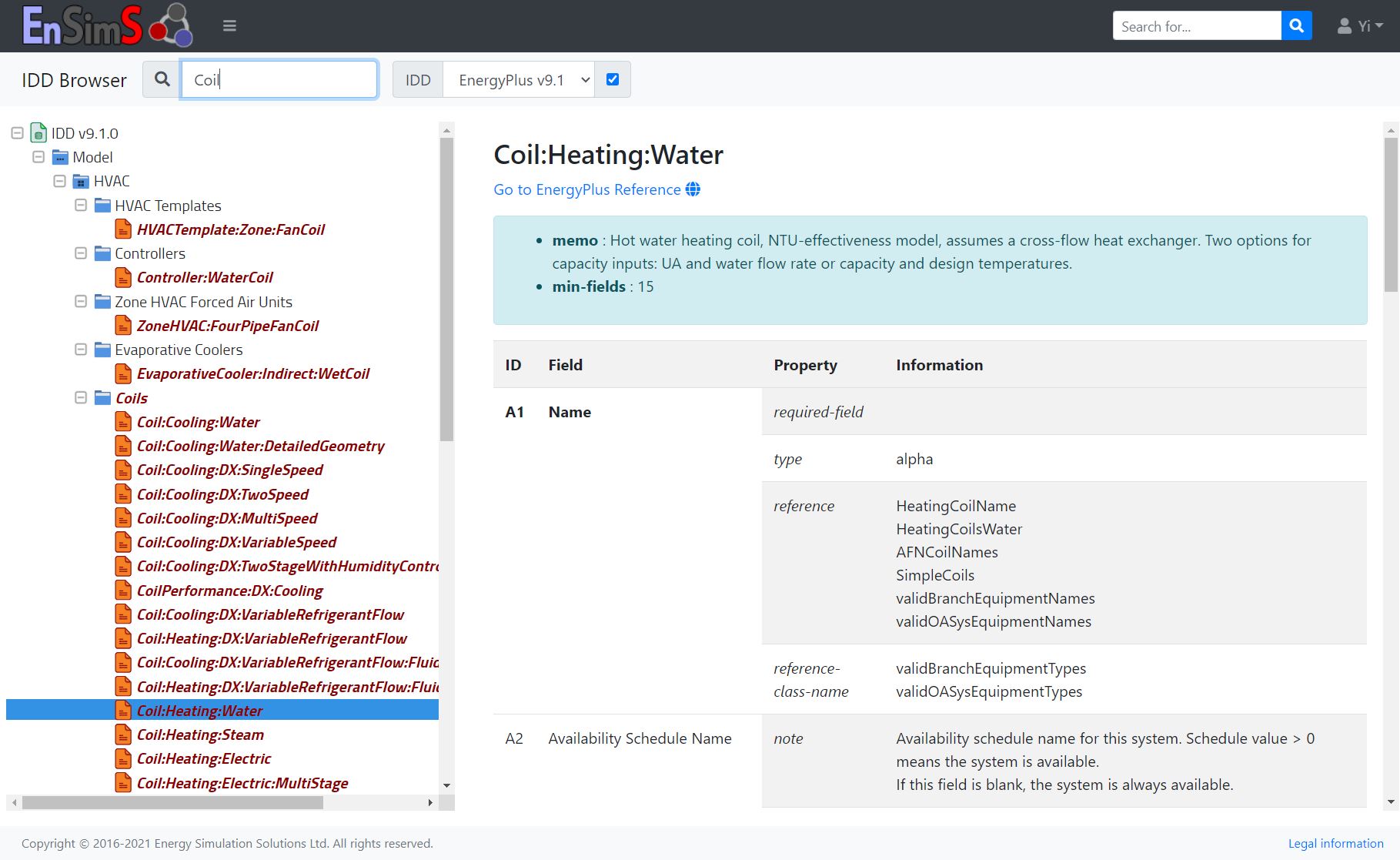Viewport: 1400px width, 860px height.
Task: Select Coil:Cooling:Water in the tree
Action: click(x=198, y=422)
